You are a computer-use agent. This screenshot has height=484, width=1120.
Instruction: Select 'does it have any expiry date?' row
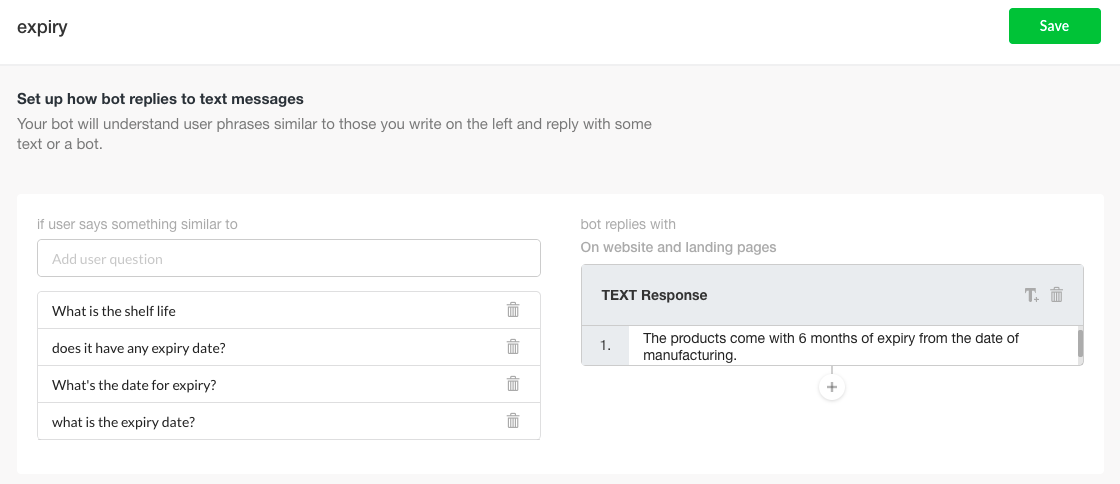click(289, 348)
